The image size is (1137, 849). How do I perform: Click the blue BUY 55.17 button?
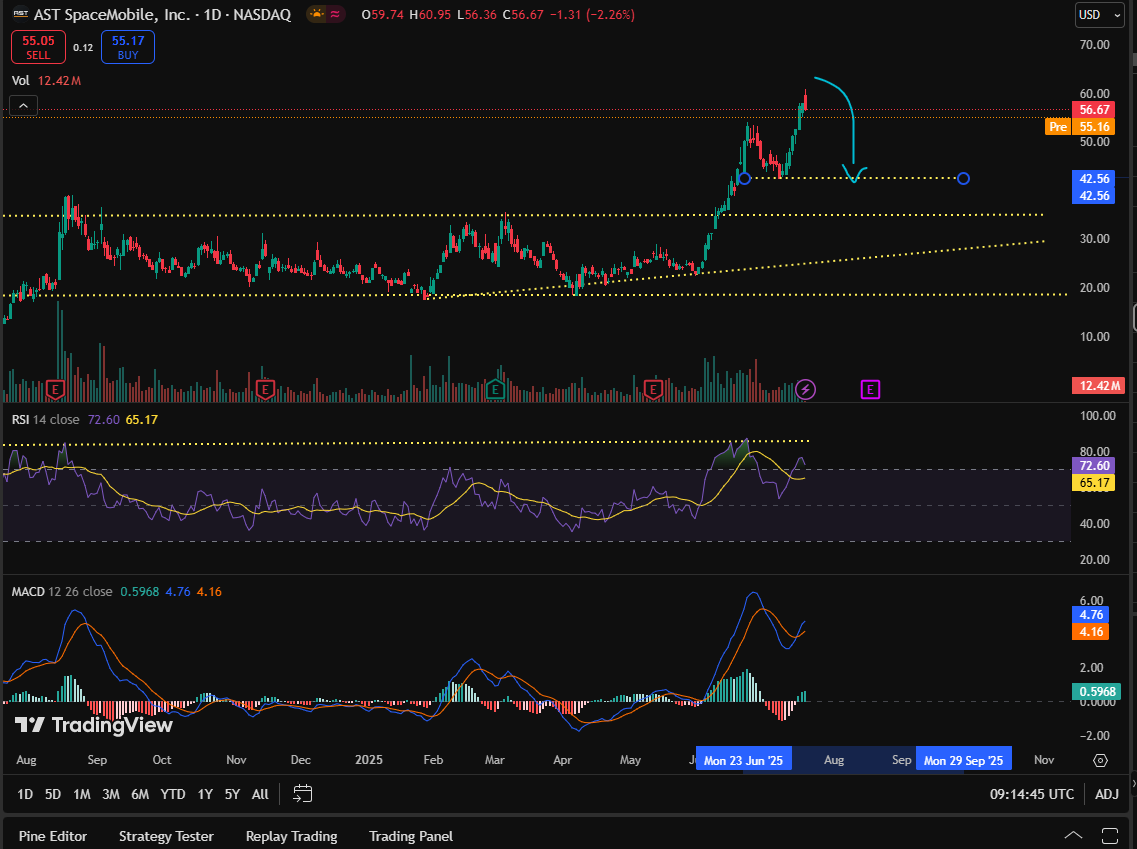128,47
